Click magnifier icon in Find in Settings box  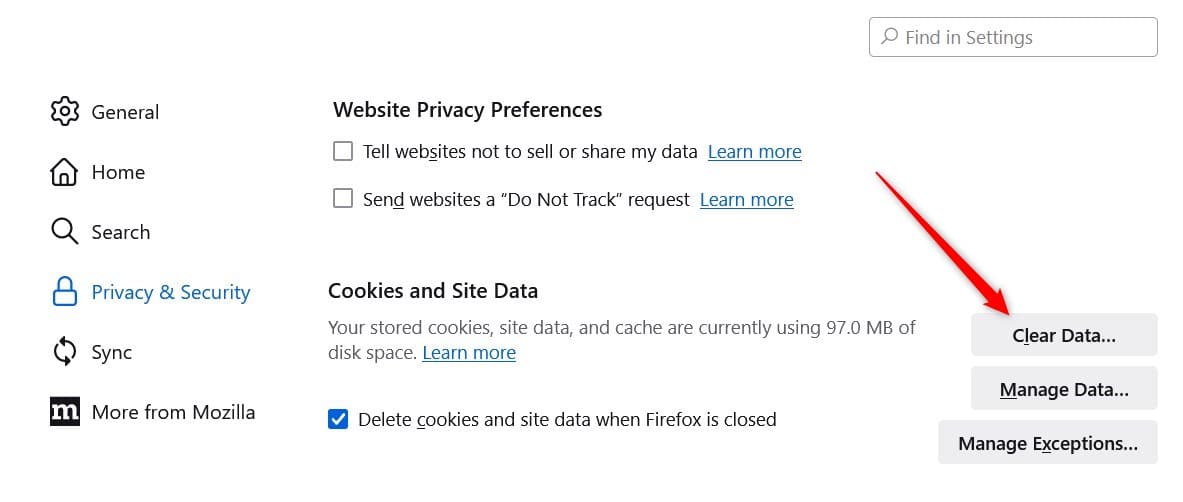tap(890, 36)
